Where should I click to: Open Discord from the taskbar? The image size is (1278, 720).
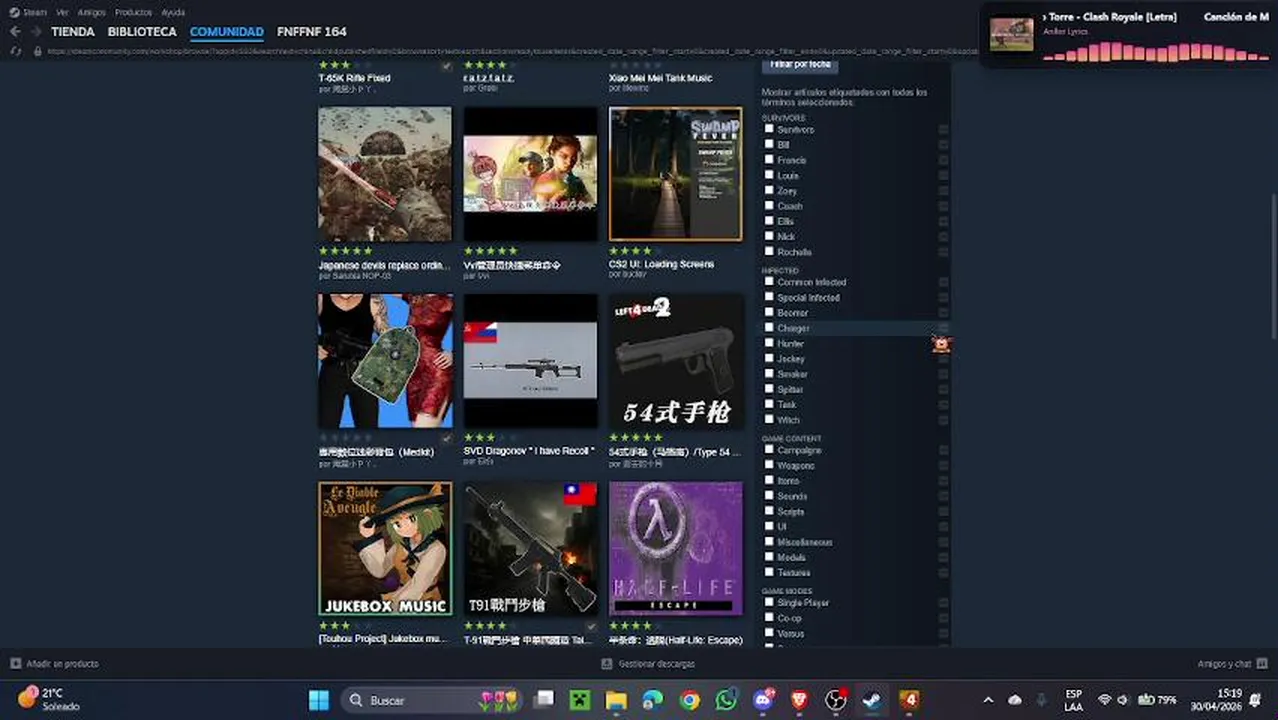[x=764, y=700]
